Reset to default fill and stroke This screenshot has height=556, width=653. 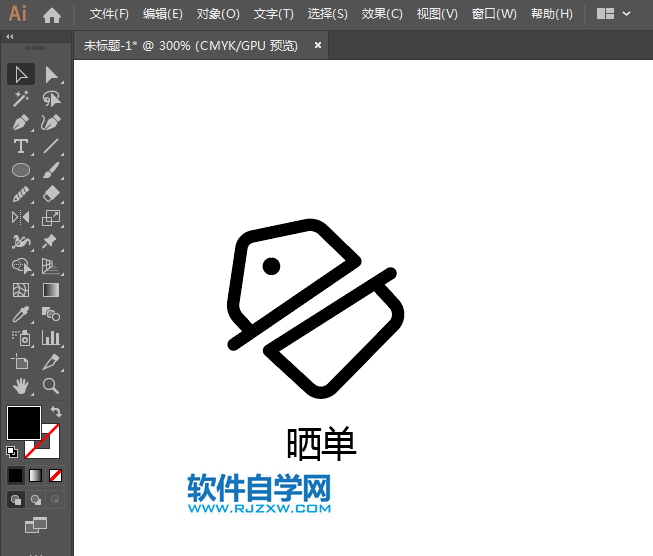[12, 451]
